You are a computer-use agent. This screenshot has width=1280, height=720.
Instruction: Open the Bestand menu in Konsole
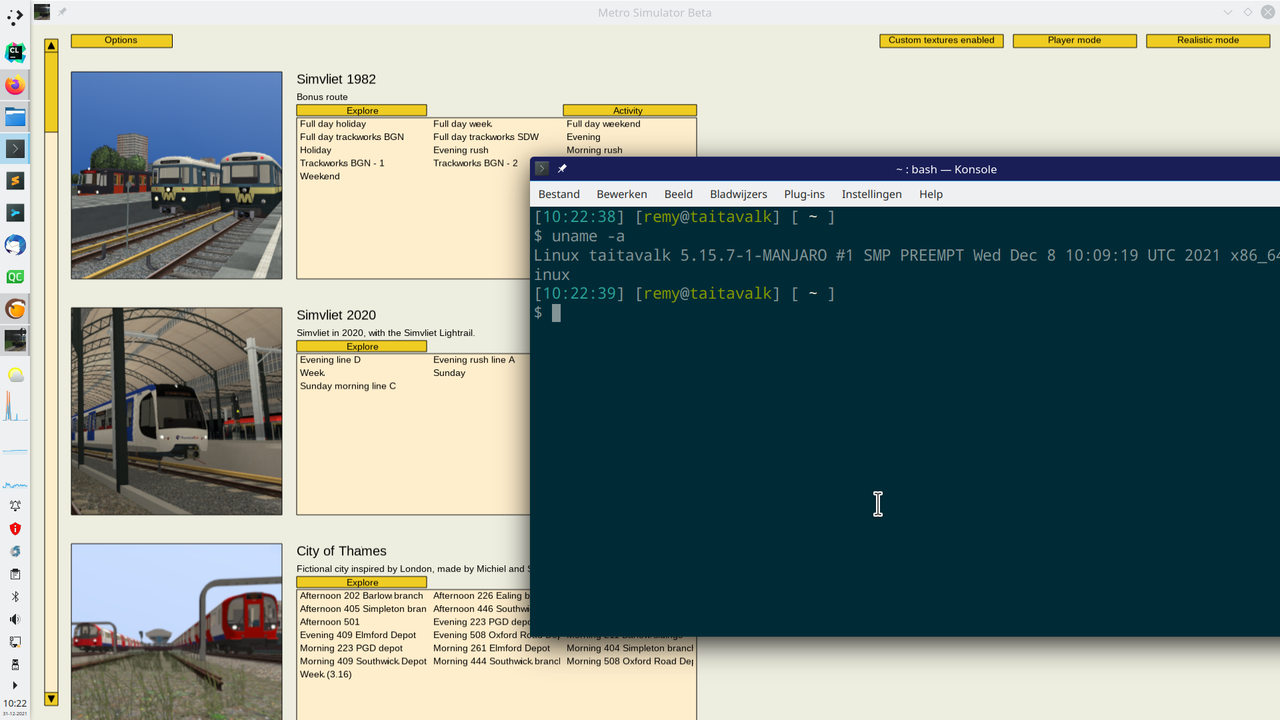(x=559, y=194)
